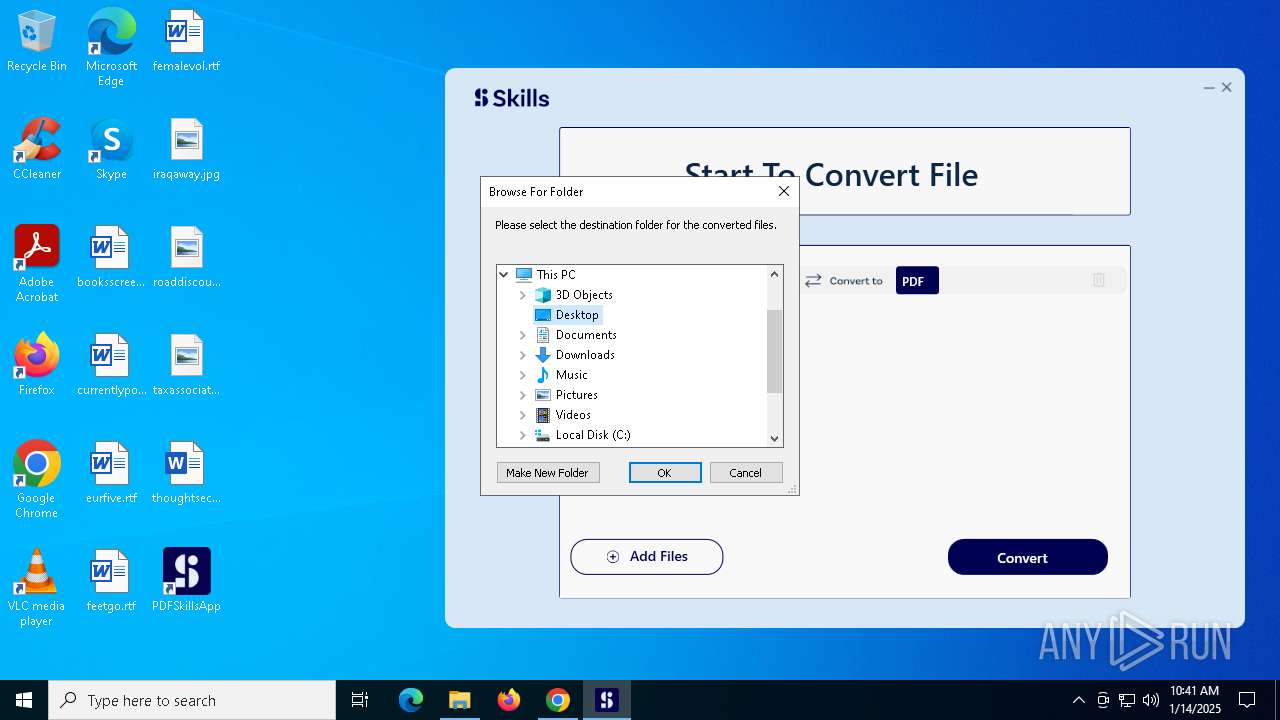The width and height of the screenshot is (1280, 720).
Task: Pick Local Disk (C:) in tree
Action: (593, 435)
